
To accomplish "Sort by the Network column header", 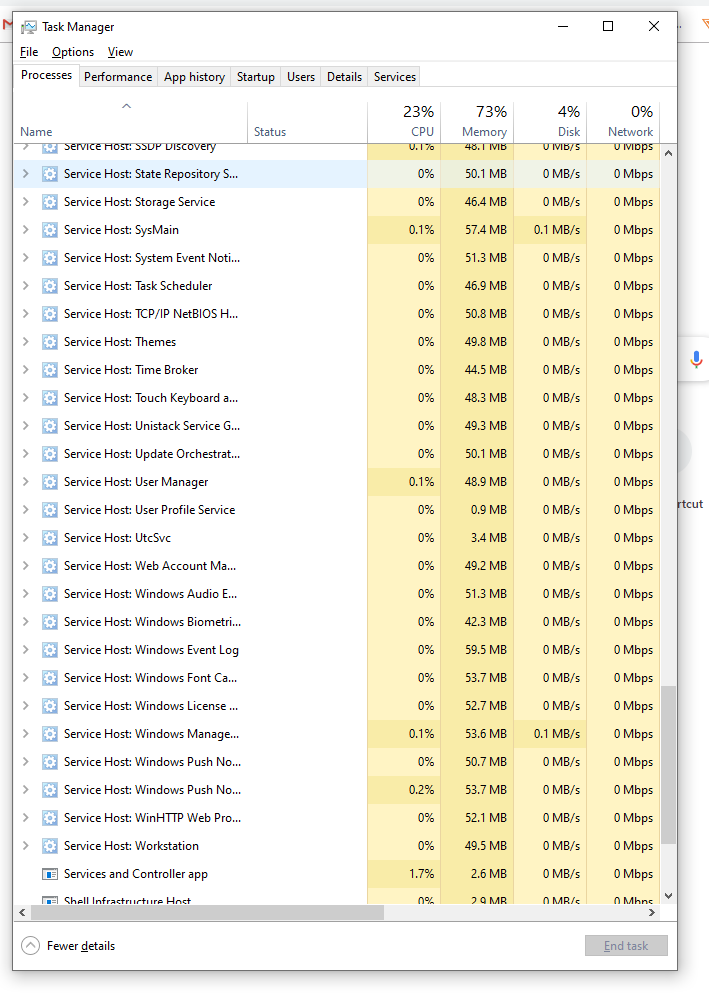I will [623, 122].
